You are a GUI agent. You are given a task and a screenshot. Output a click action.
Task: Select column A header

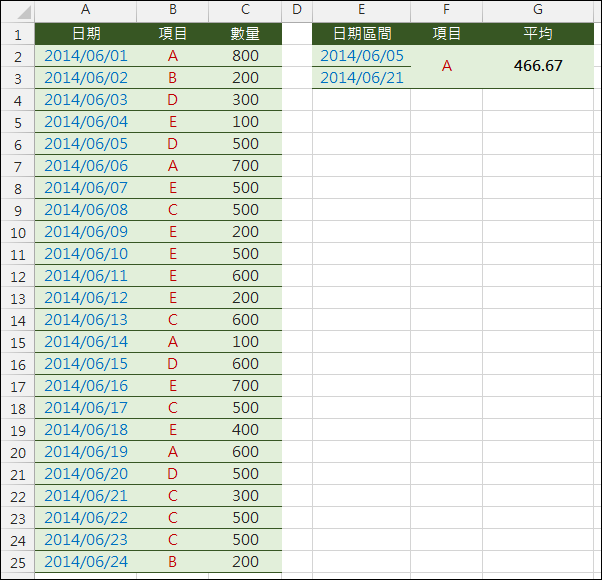[x=86, y=10]
